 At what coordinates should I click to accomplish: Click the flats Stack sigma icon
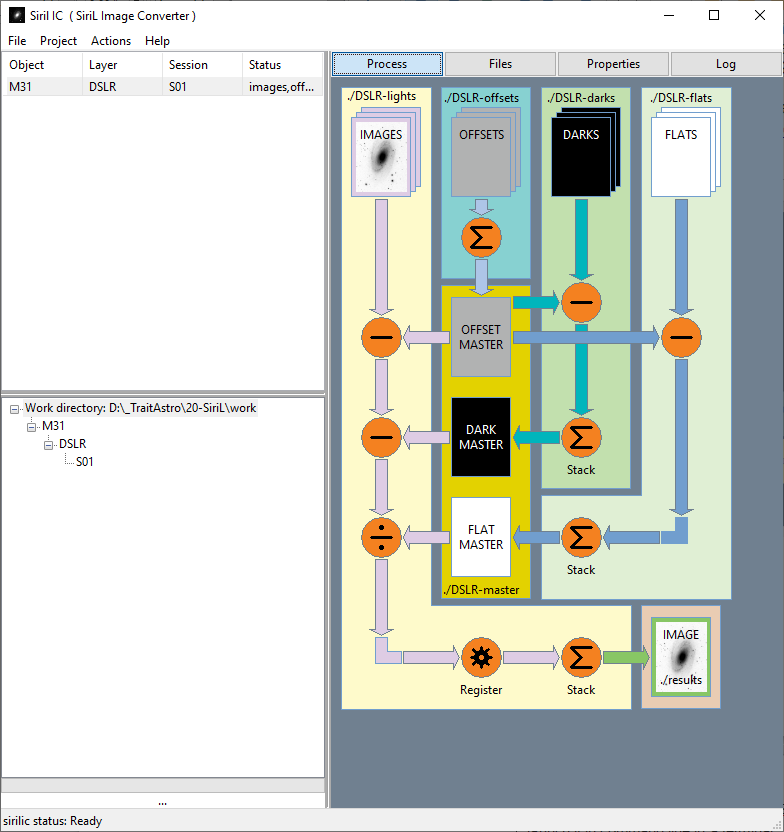[x=581, y=538]
